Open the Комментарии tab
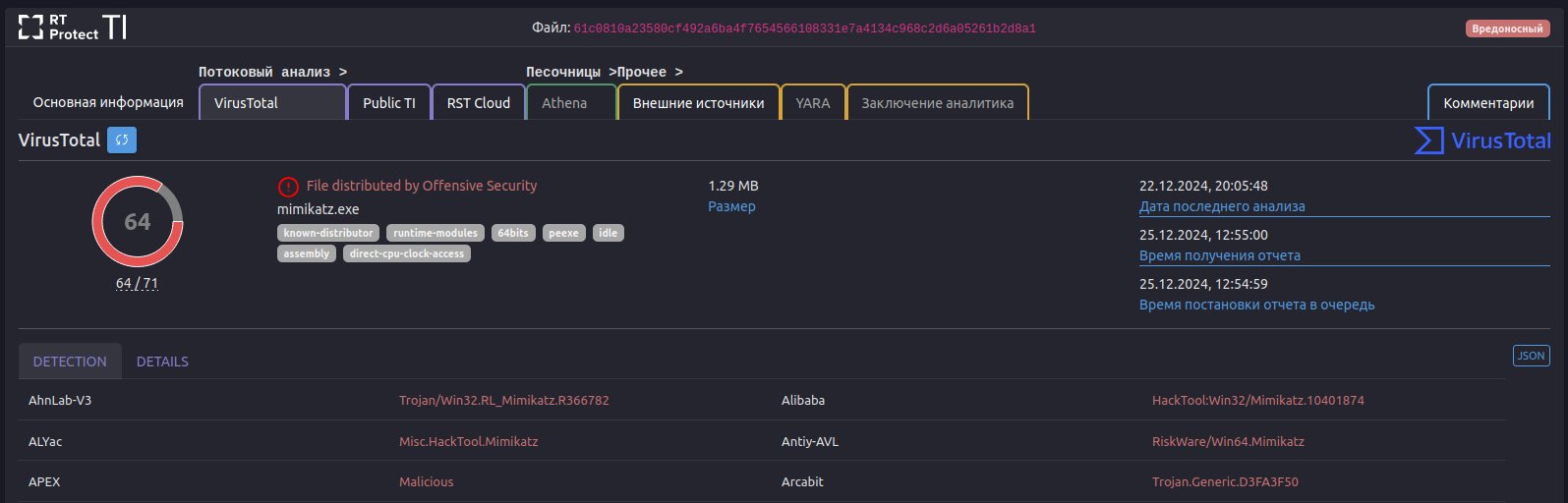This screenshot has height=503, width=1568. point(1488,103)
